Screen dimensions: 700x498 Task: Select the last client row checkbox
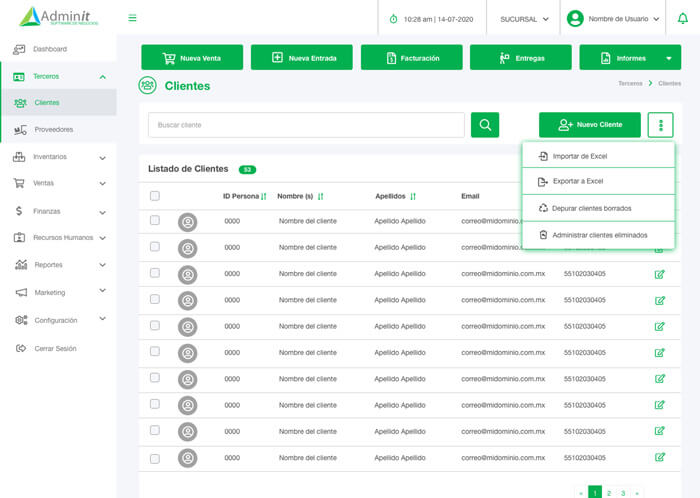tap(155, 457)
